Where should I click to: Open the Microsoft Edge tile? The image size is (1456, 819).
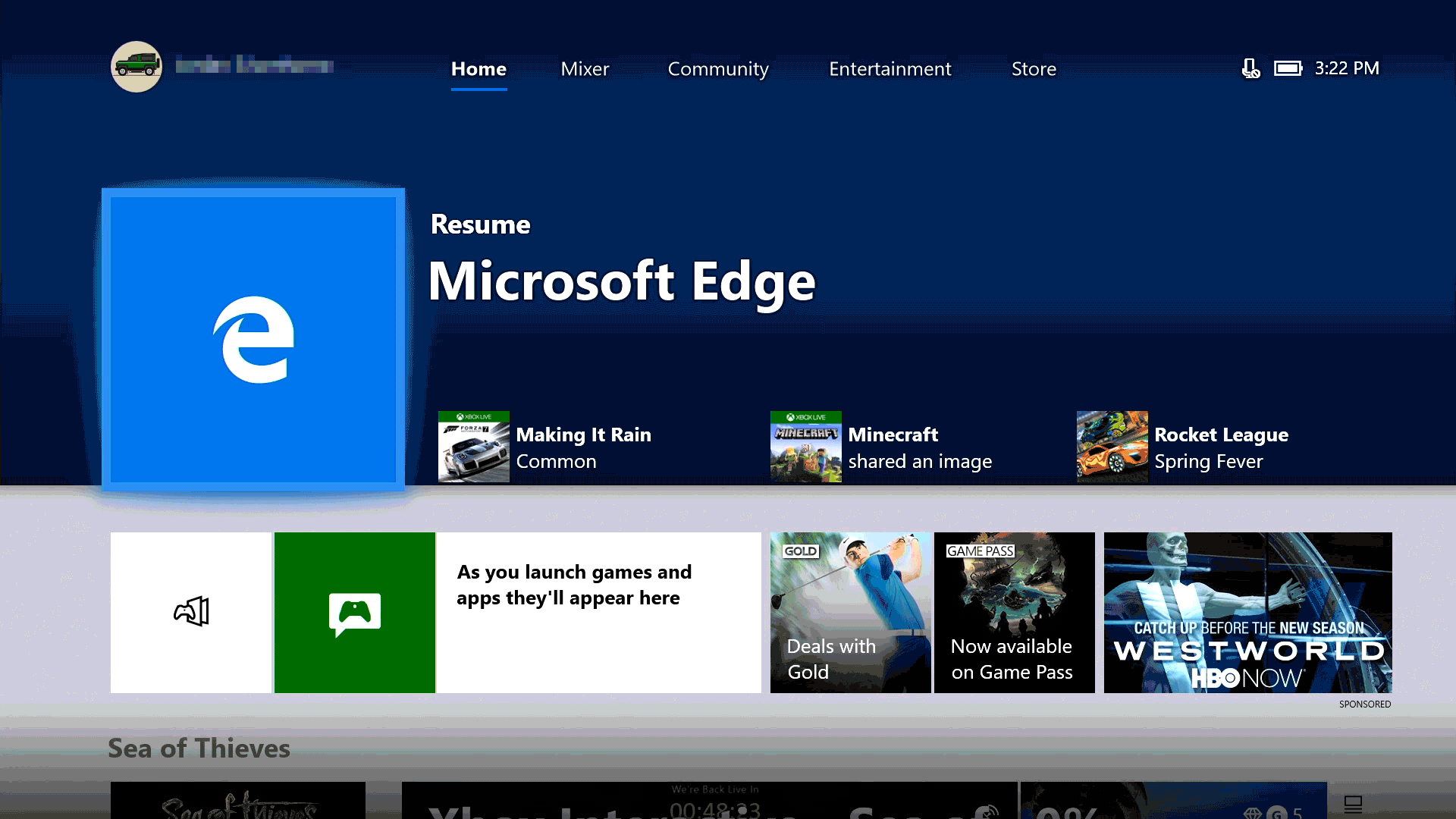(254, 339)
